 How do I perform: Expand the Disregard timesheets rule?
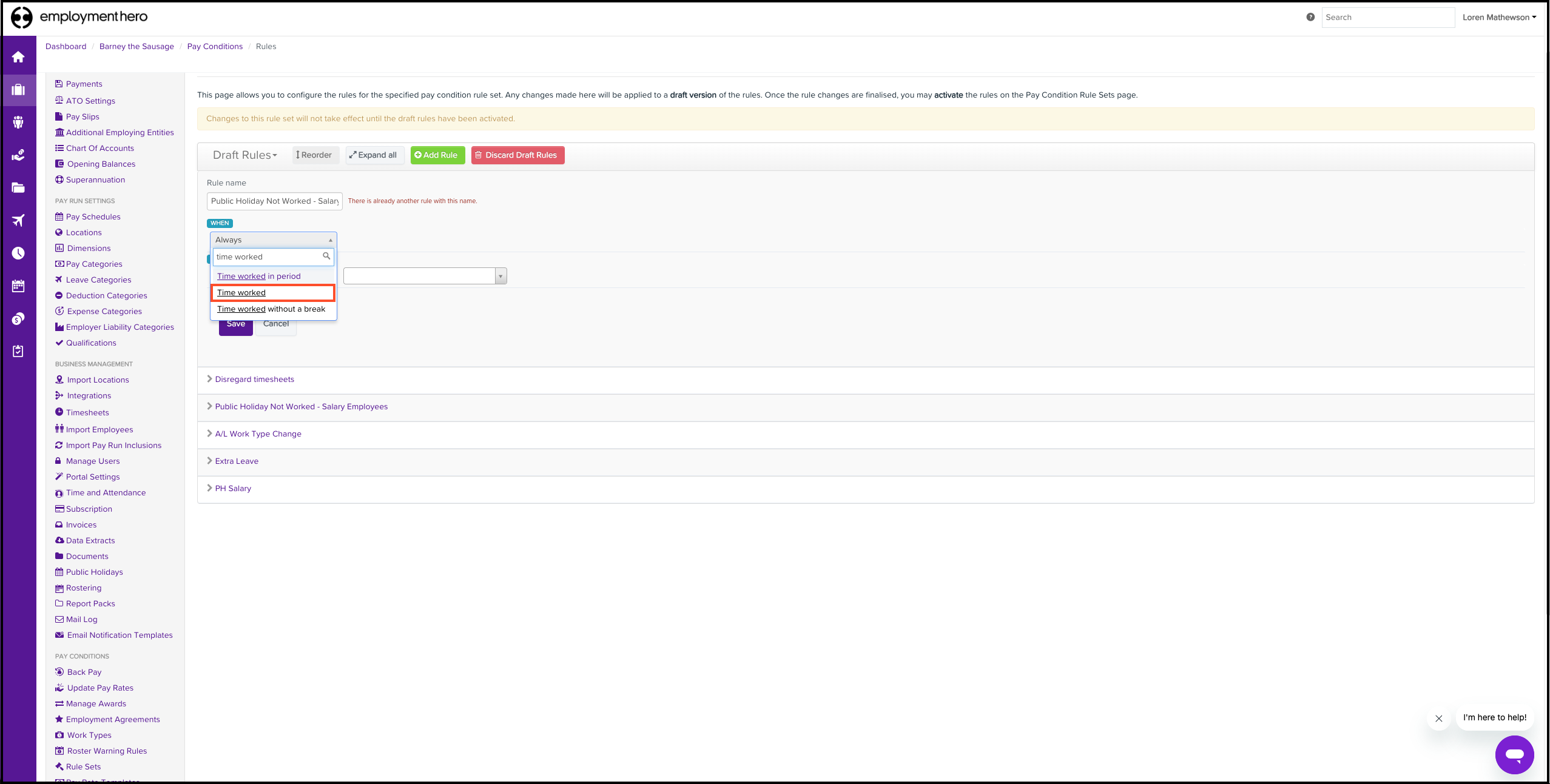254,380
